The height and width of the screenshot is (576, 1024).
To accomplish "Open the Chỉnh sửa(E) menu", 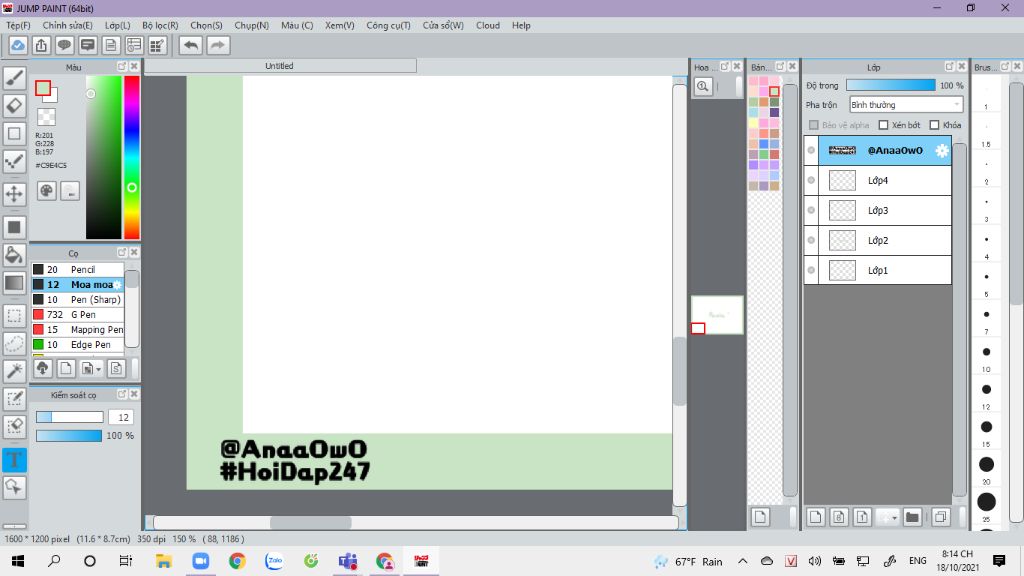I will coord(67,25).
